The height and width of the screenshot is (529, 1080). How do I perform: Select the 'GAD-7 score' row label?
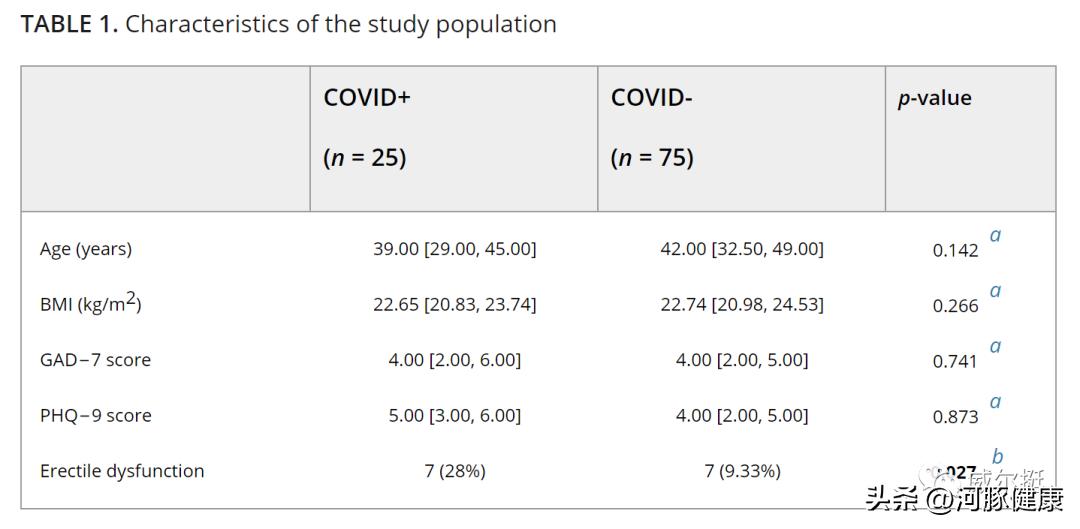pos(95,360)
